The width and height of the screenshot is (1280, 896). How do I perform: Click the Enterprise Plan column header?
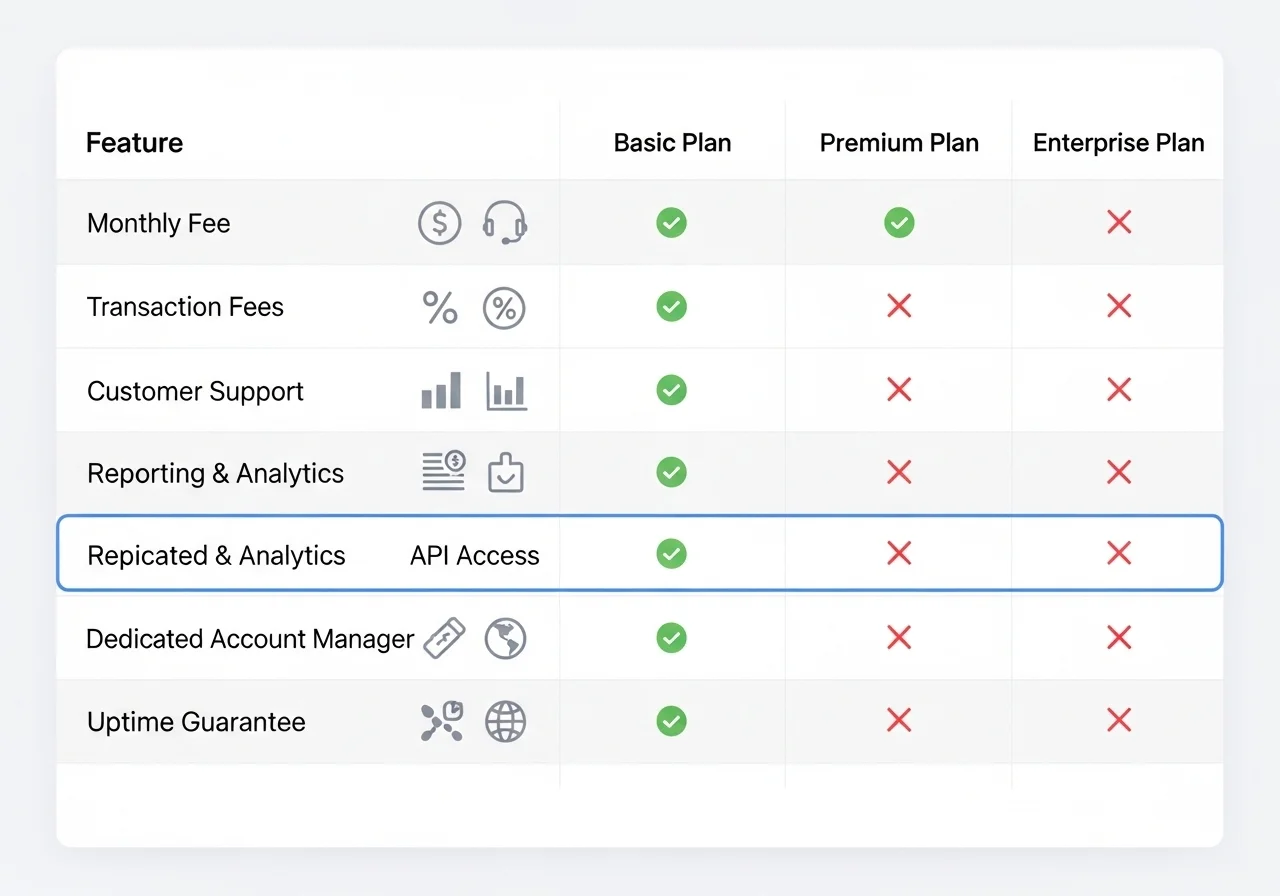[x=1118, y=143]
